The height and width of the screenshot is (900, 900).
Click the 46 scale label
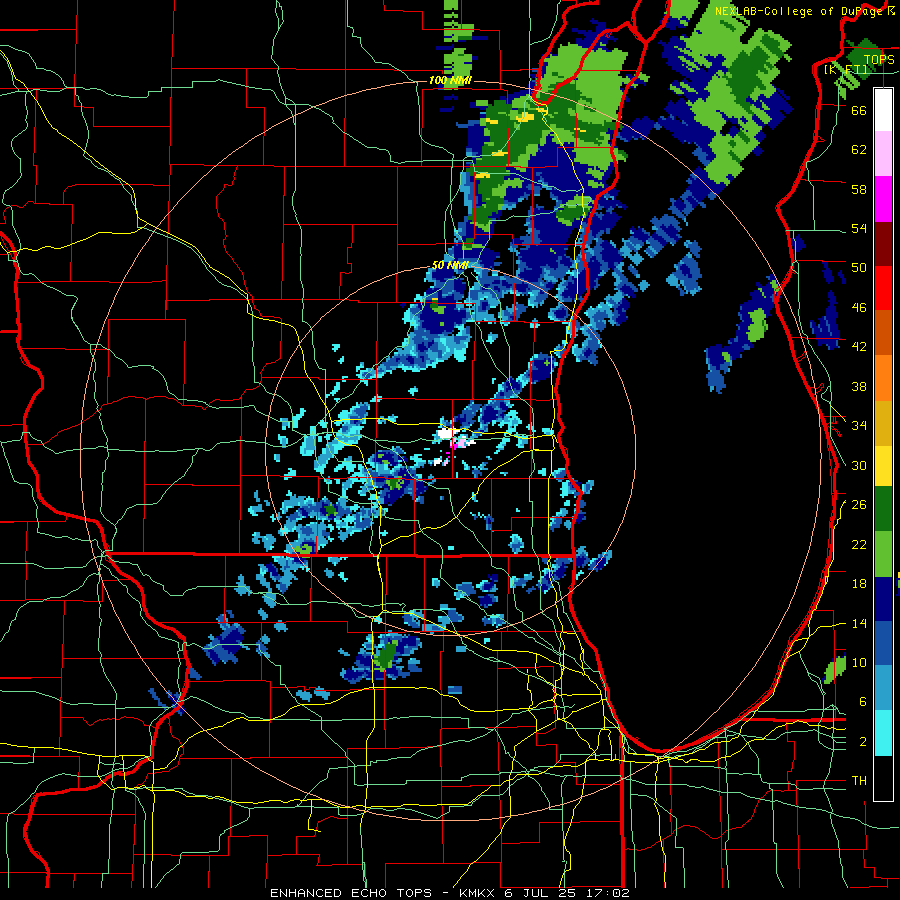click(x=859, y=308)
